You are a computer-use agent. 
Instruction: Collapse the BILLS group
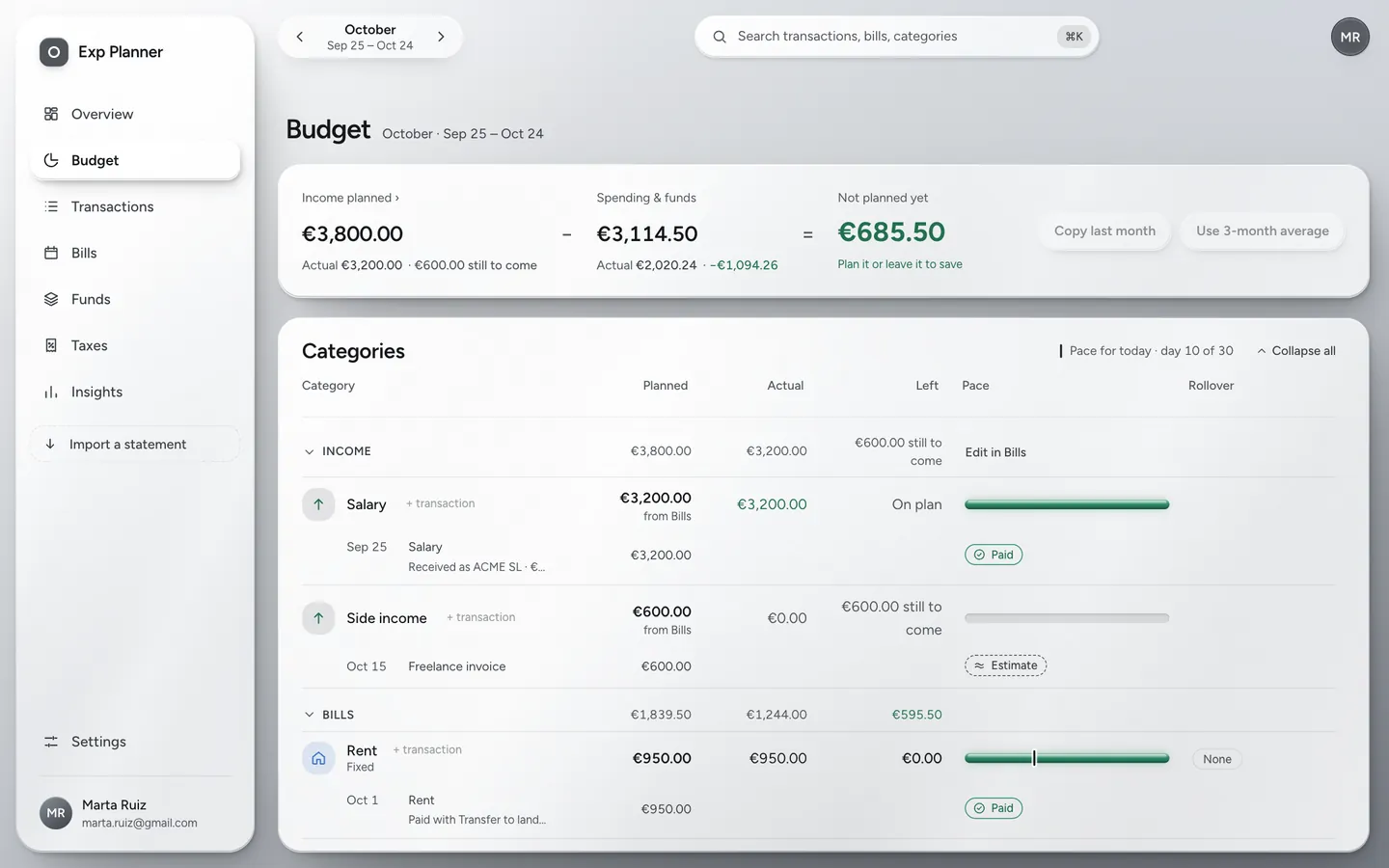click(x=309, y=715)
